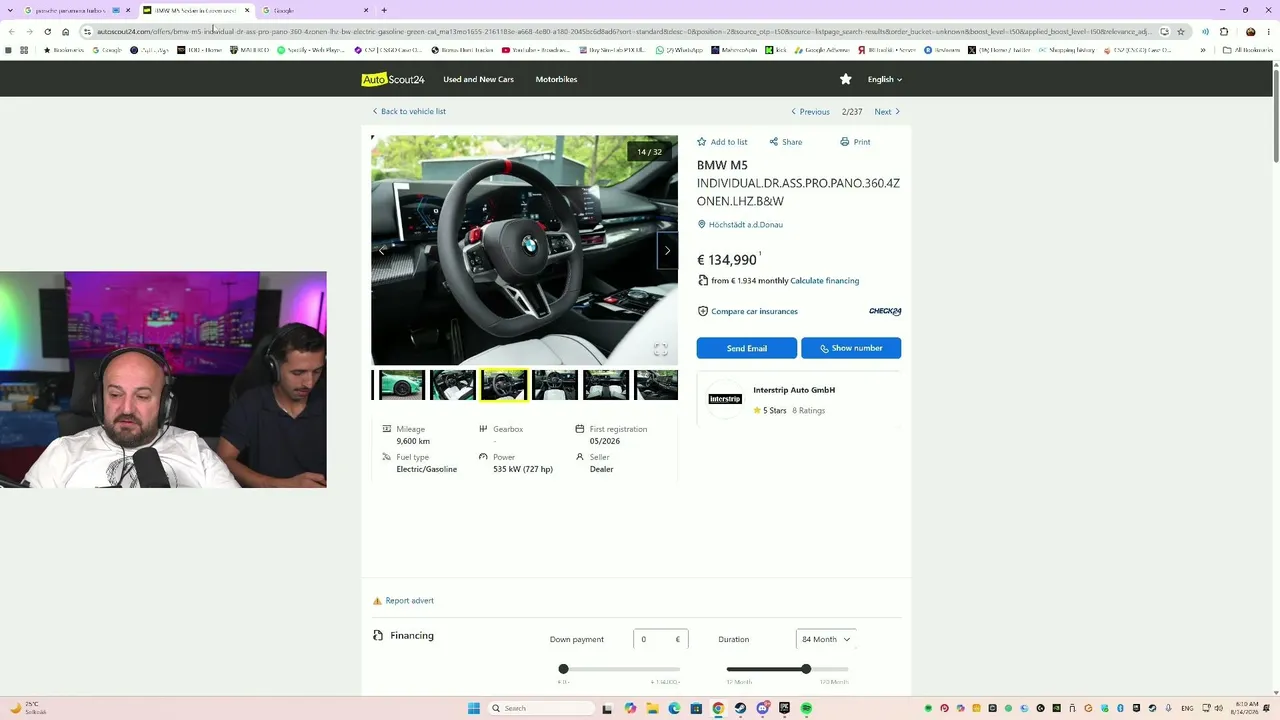Click the Windows taskbar Search box
The width and height of the screenshot is (1280, 720).
(542, 708)
